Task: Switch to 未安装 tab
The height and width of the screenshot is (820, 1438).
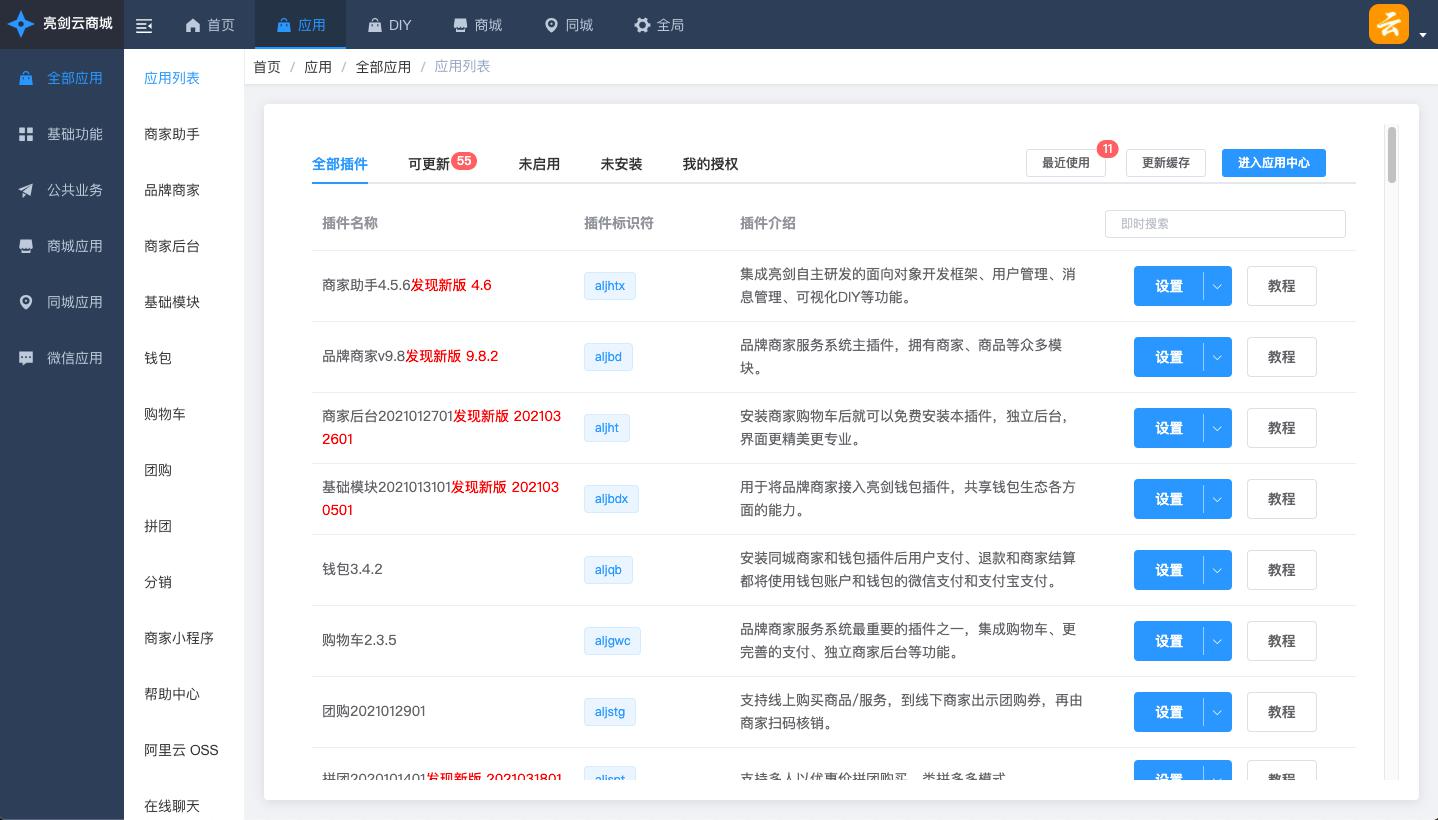Action: pos(621,164)
